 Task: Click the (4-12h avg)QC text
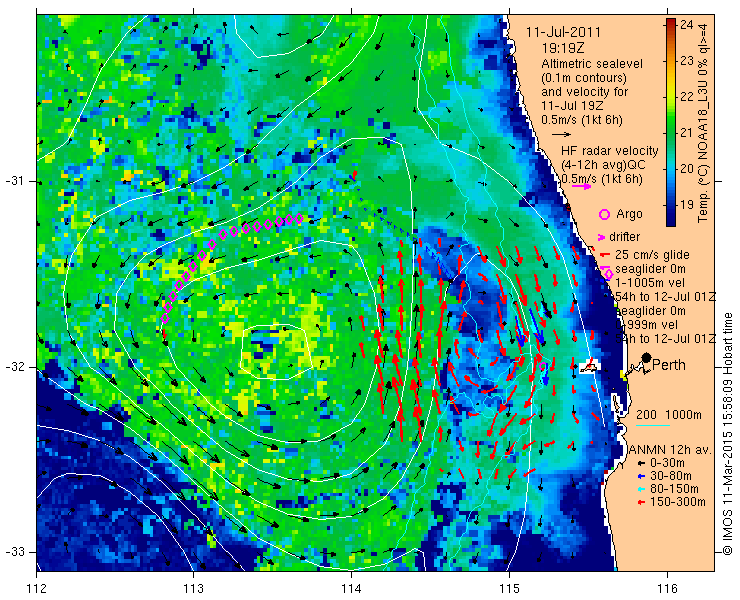[603, 165]
